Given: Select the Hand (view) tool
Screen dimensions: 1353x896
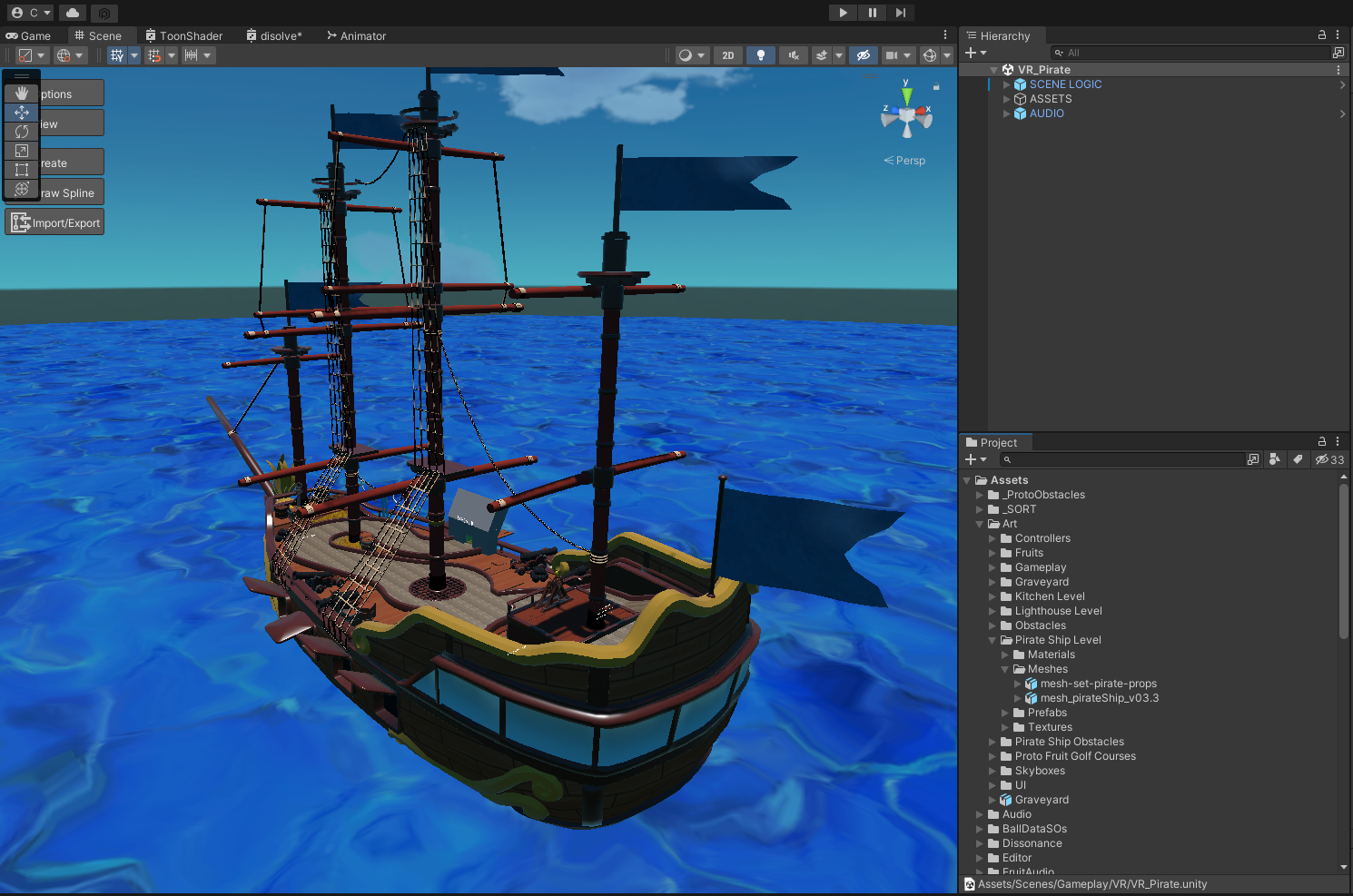Looking at the screenshot, I should [x=22, y=94].
